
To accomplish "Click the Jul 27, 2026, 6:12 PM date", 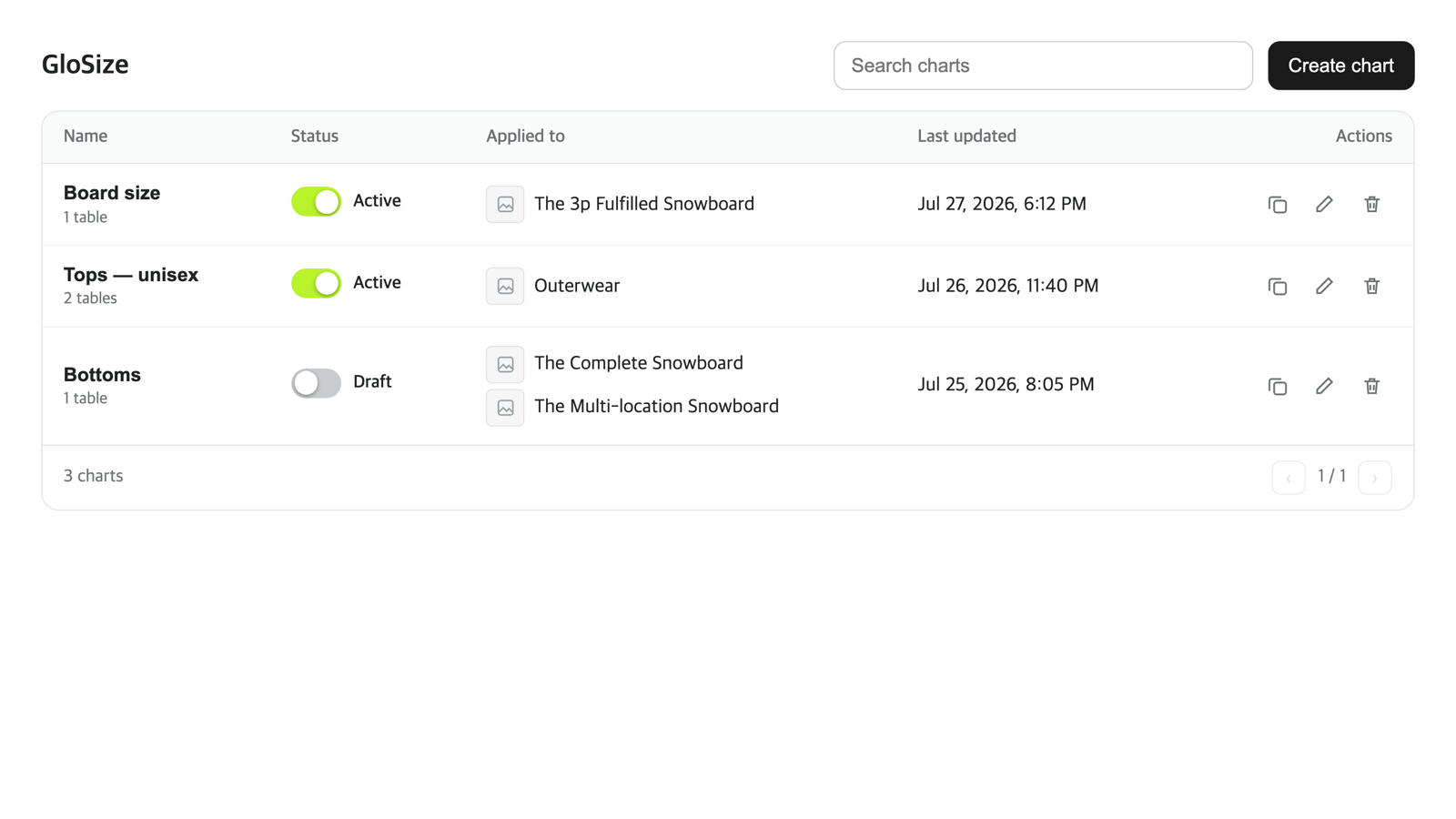I will pyautogui.click(x=1002, y=204).
